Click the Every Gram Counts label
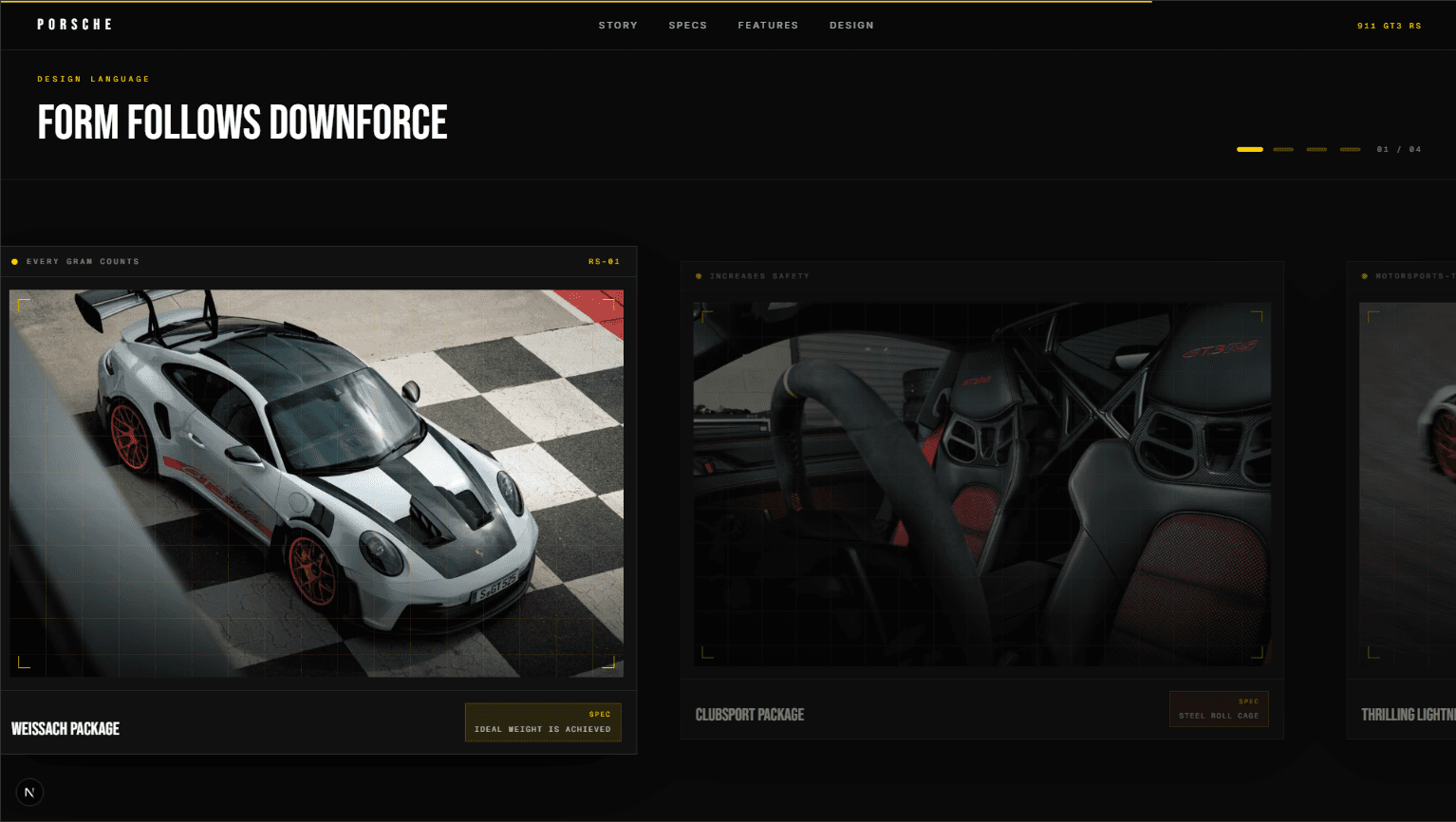This screenshot has width=1456, height=822. coord(83,261)
